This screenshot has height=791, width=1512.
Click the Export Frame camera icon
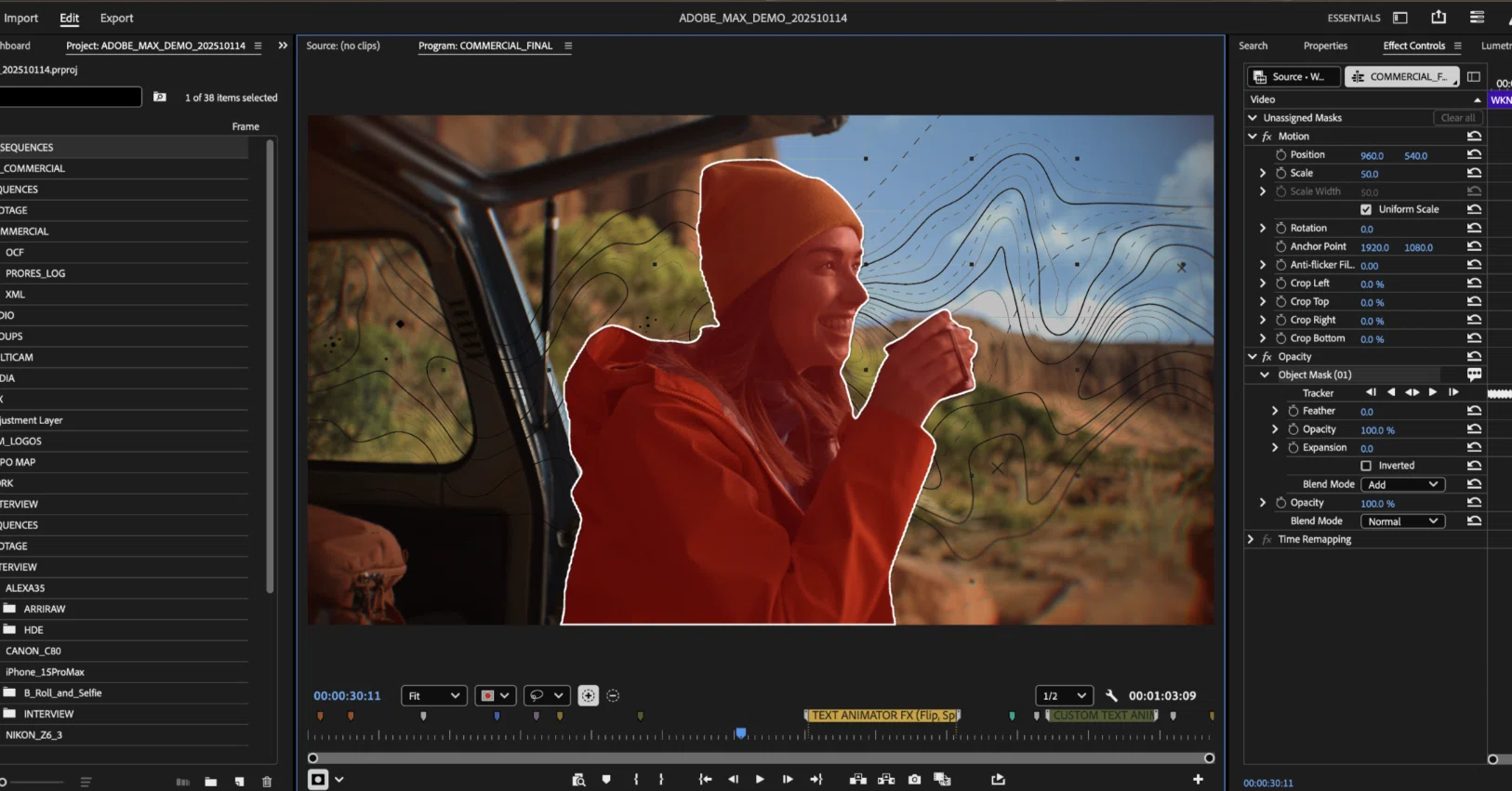pos(914,779)
